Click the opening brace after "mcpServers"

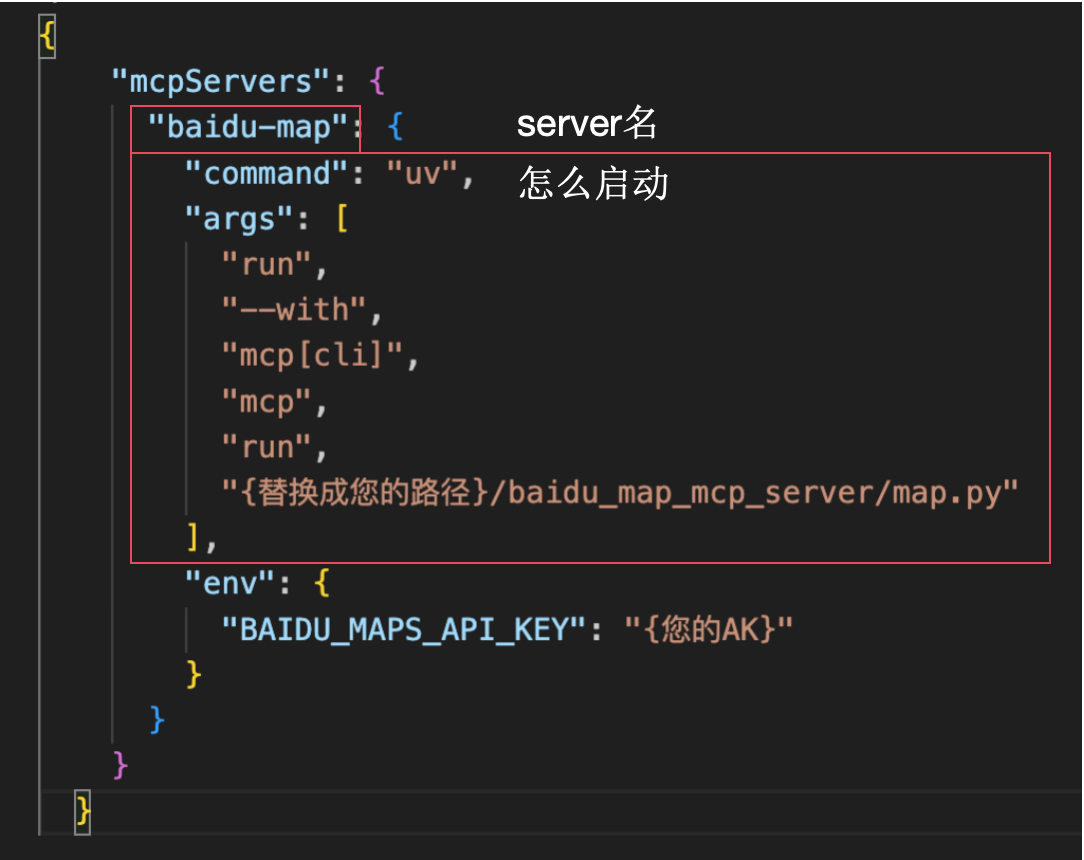tap(377, 82)
